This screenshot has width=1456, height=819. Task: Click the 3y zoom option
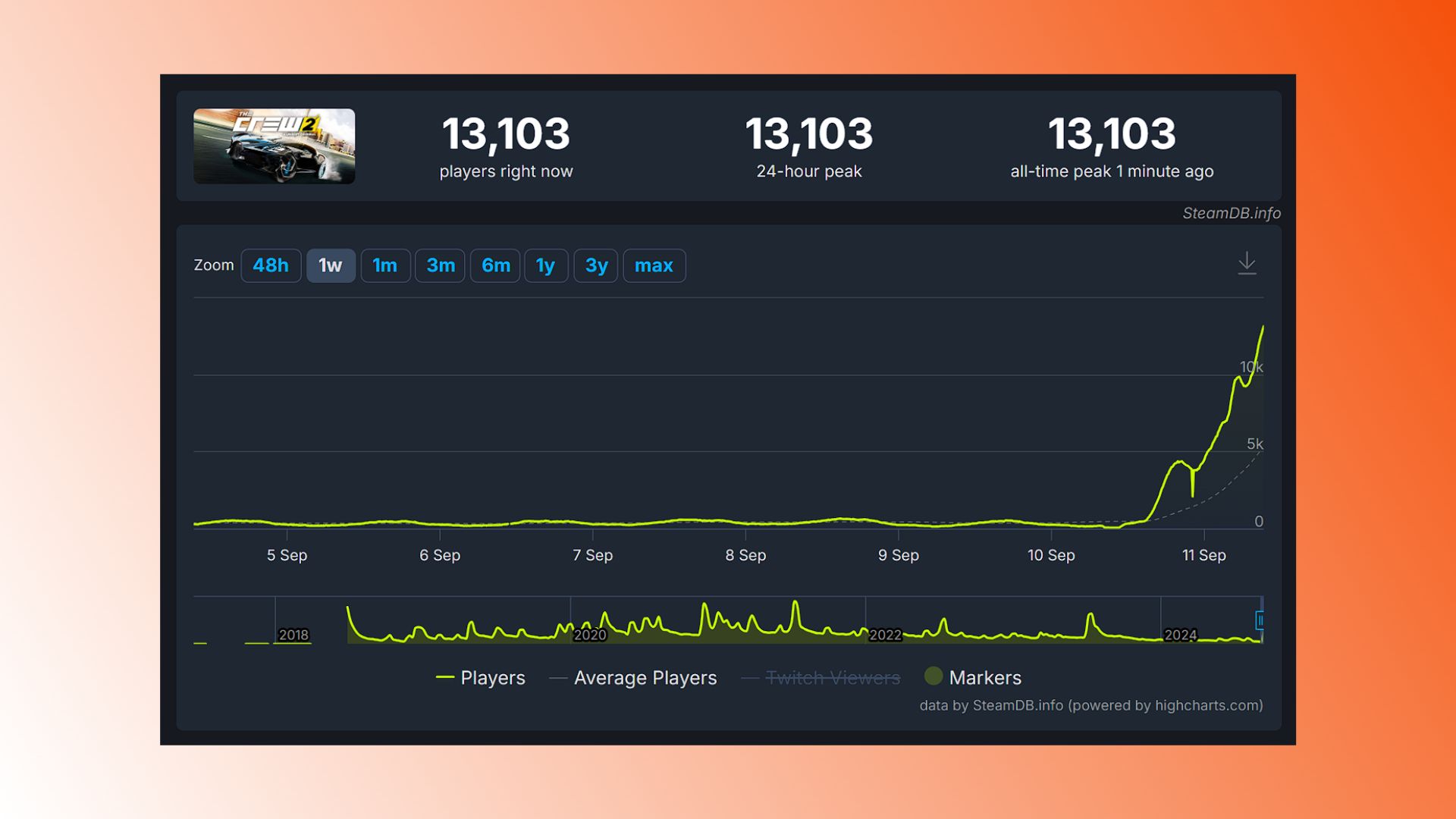[x=595, y=265]
